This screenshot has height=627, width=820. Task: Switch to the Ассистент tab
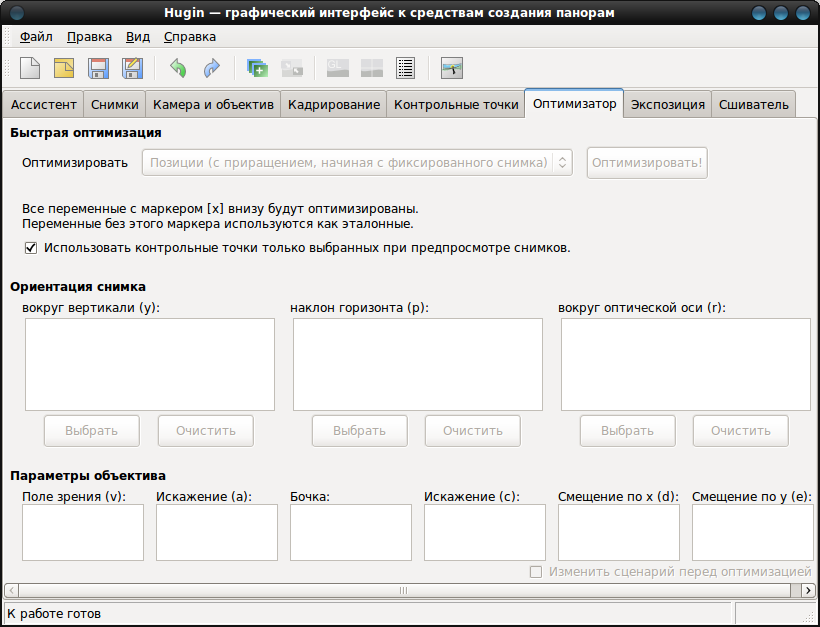pyautogui.click(x=43, y=105)
